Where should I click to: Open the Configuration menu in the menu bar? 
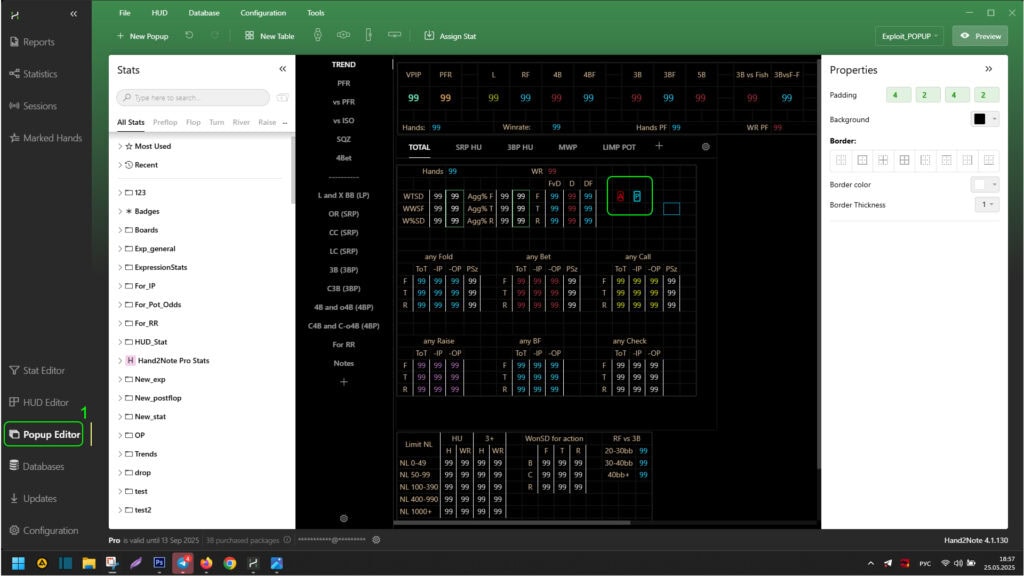[x=263, y=13]
